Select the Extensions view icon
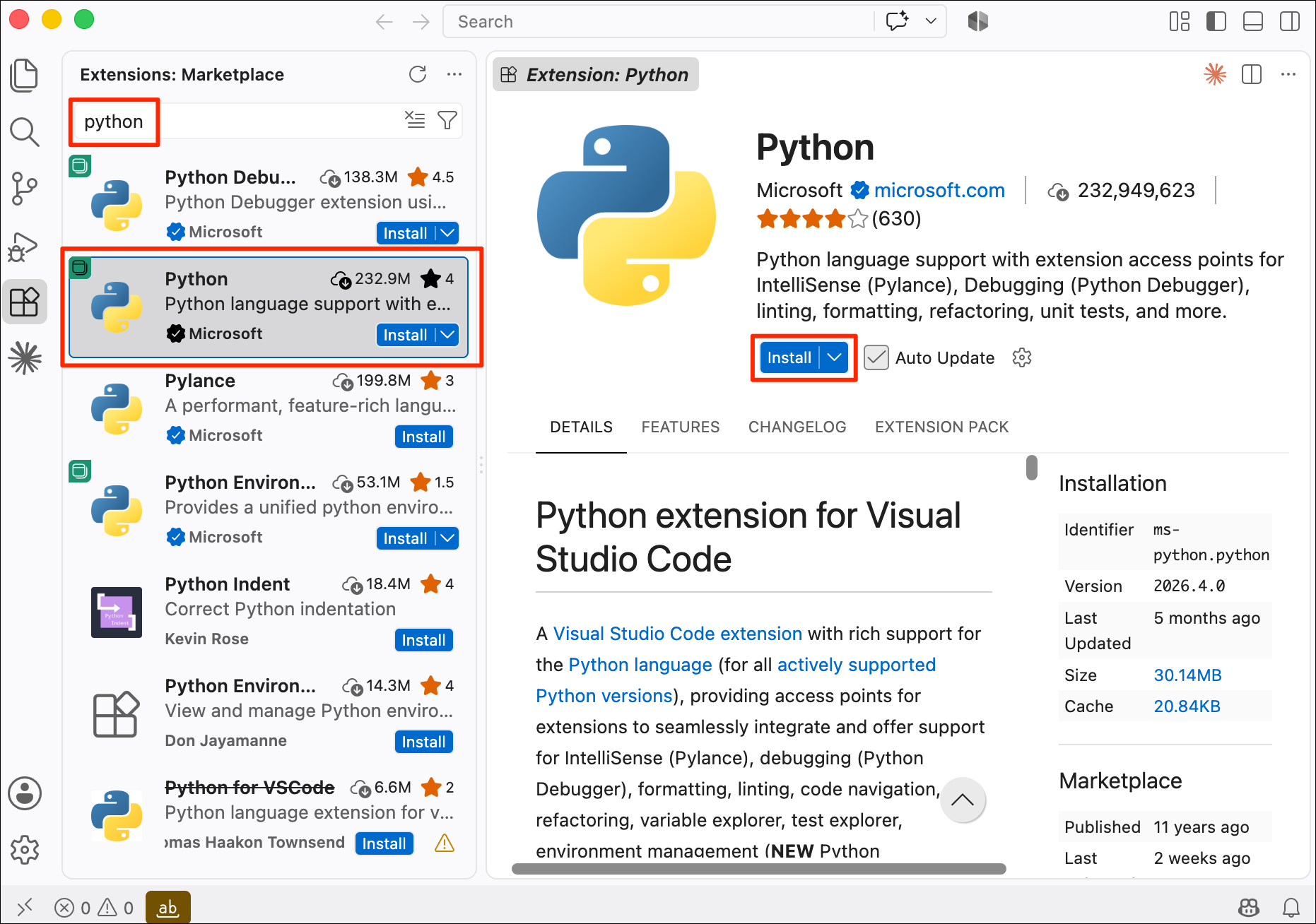 (x=25, y=302)
